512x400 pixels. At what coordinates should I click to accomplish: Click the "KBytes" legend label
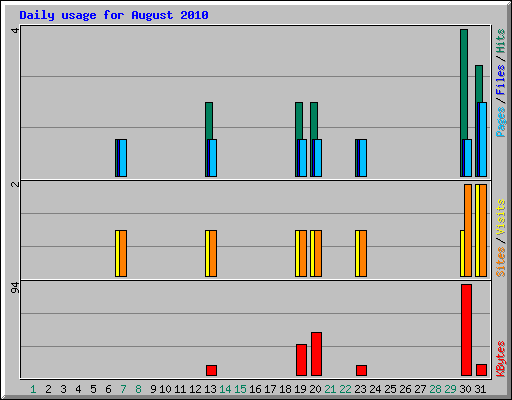click(500, 359)
